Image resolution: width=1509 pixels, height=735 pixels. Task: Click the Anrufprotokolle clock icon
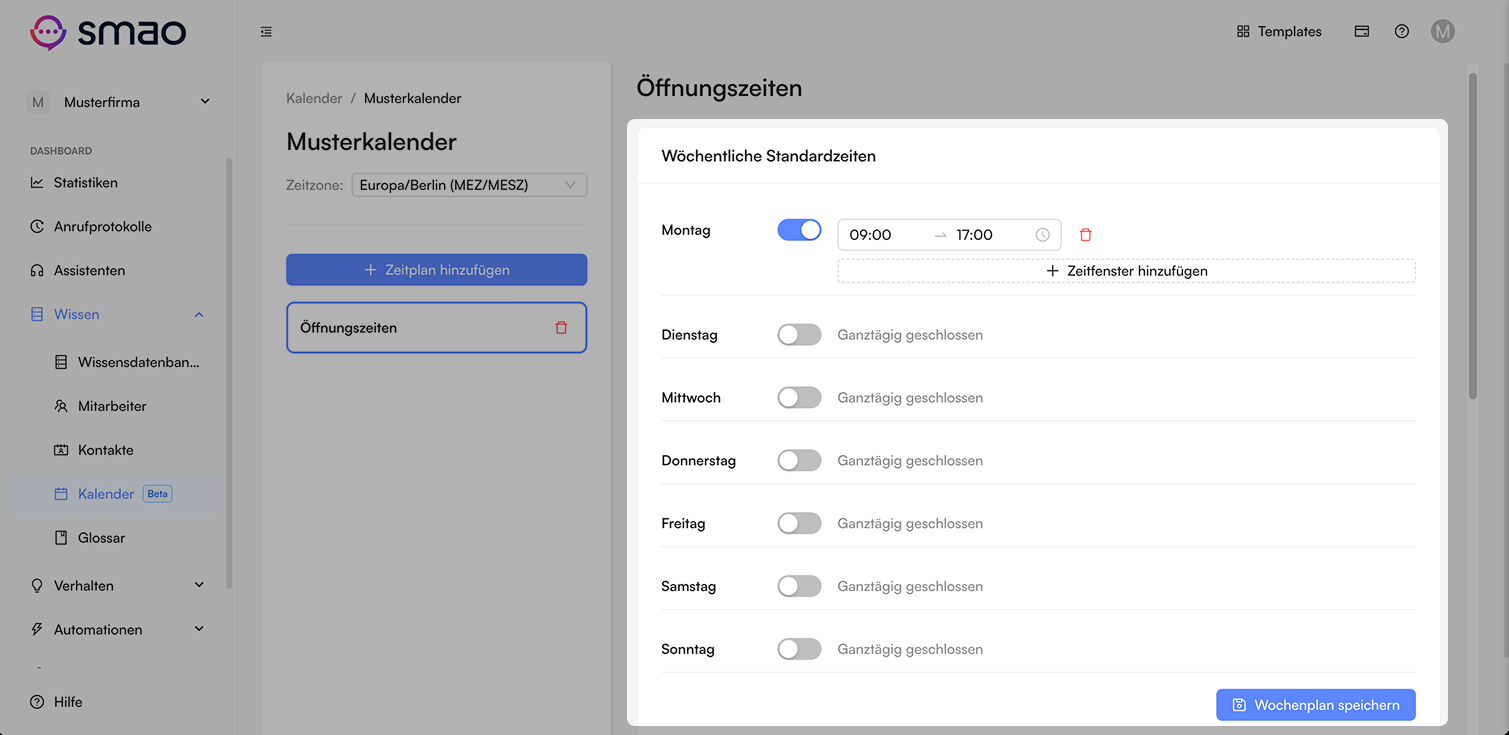(x=37, y=227)
